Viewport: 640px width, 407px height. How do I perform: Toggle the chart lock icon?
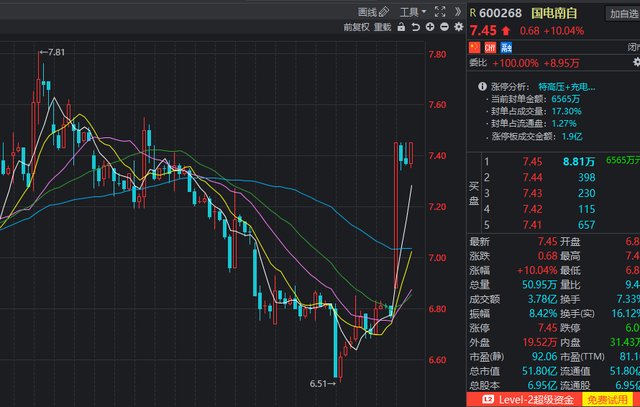pyautogui.click(x=402, y=28)
